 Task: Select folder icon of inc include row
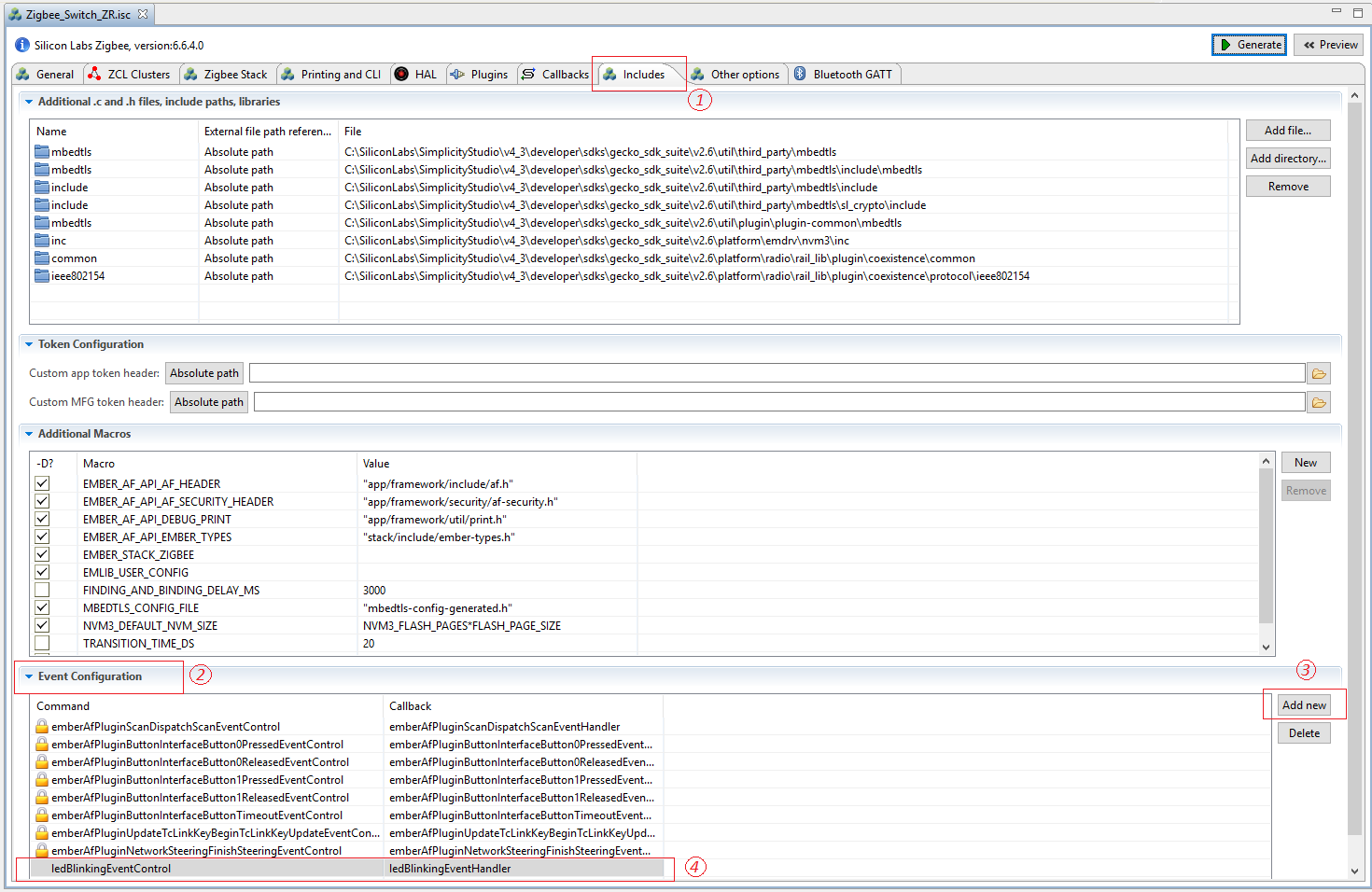42,241
